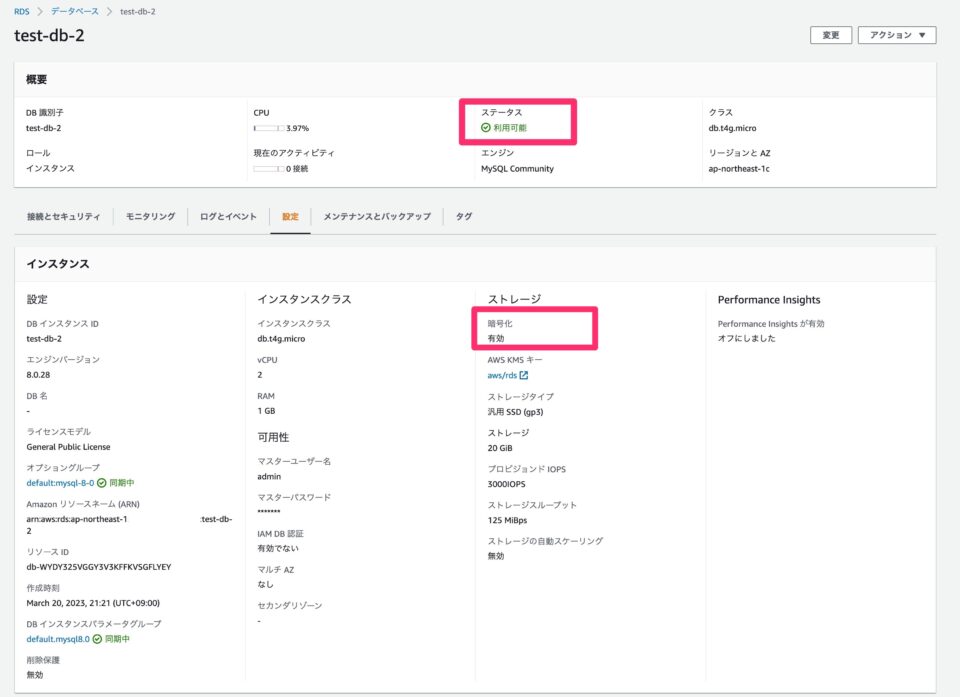Click the sync icon next to default.mysql8.0
This screenshot has width=960, height=697.
coord(97,638)
